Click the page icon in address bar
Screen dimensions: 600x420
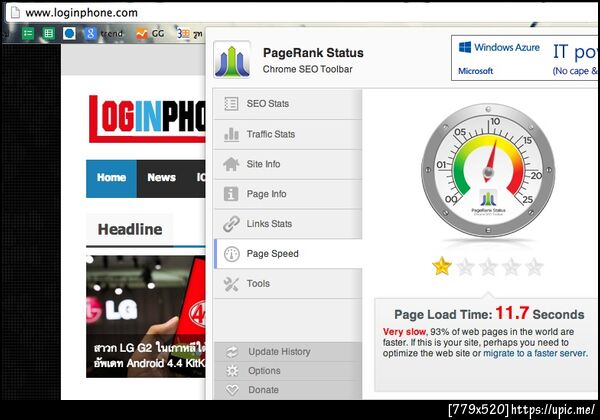click(15, 13)
